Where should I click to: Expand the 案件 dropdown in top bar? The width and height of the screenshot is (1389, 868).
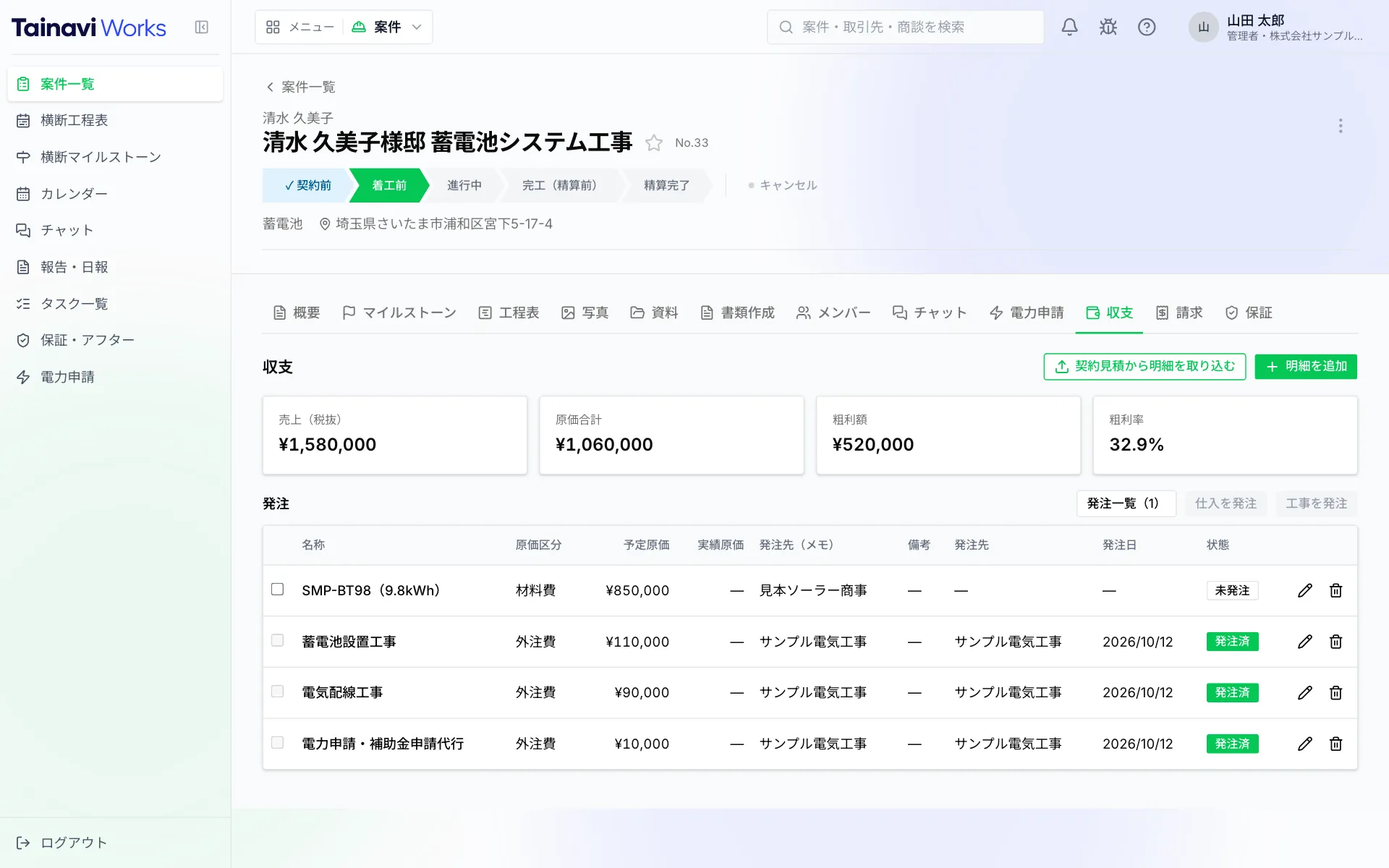[x=387, y=27]
